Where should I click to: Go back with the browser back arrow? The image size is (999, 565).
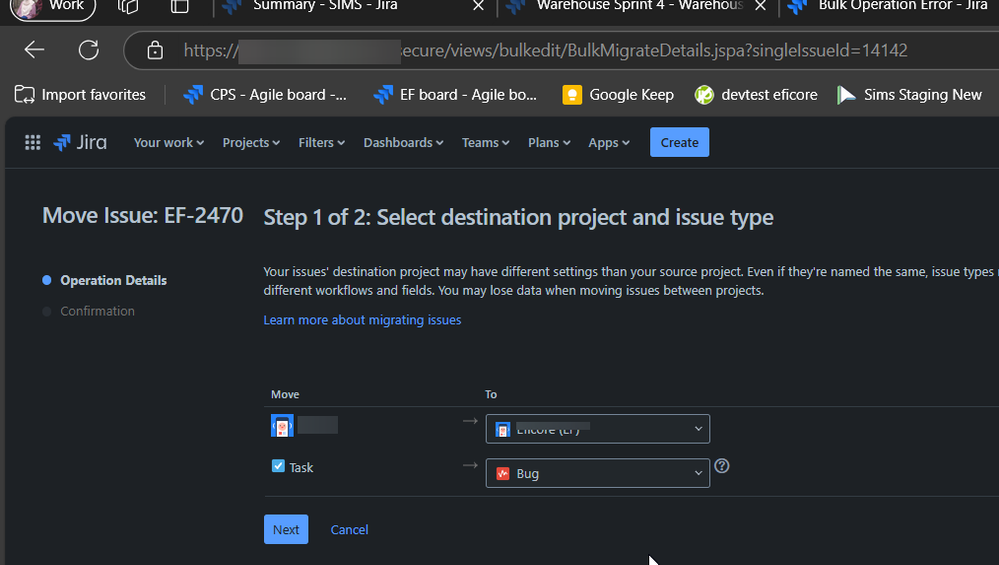point(34,50)
